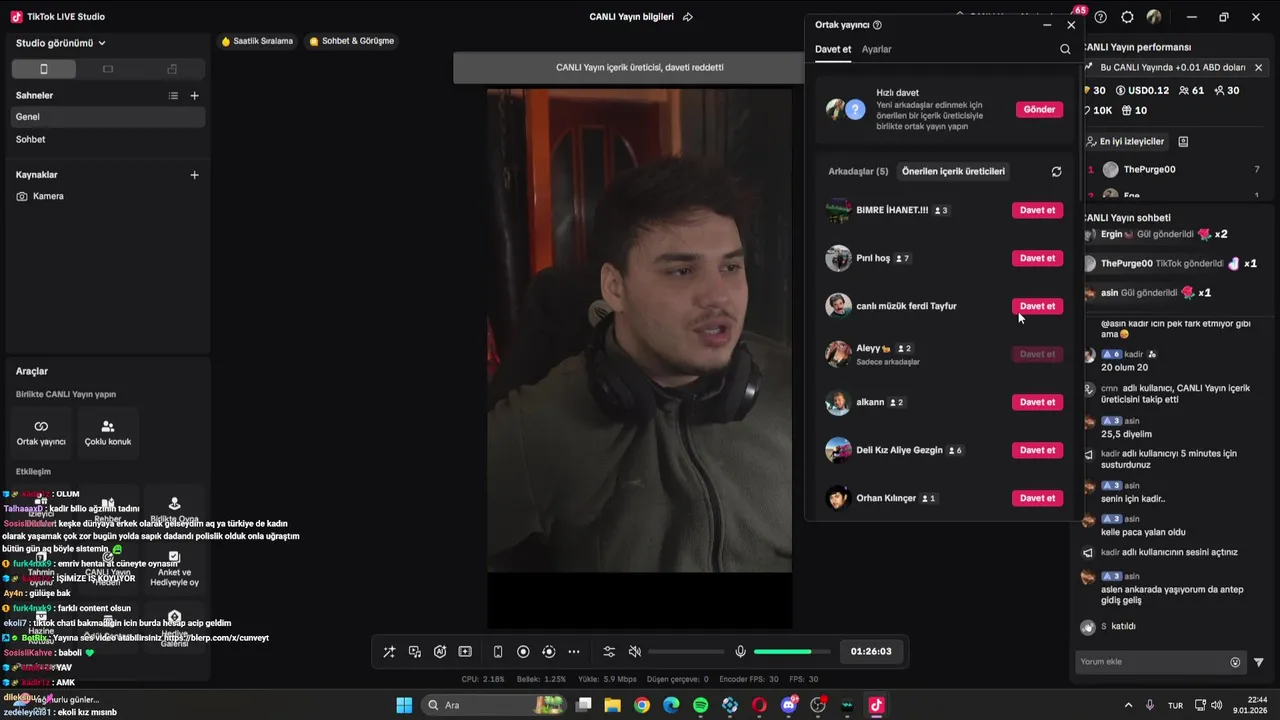Open the Çoklu konuk tool

(108, 432)
